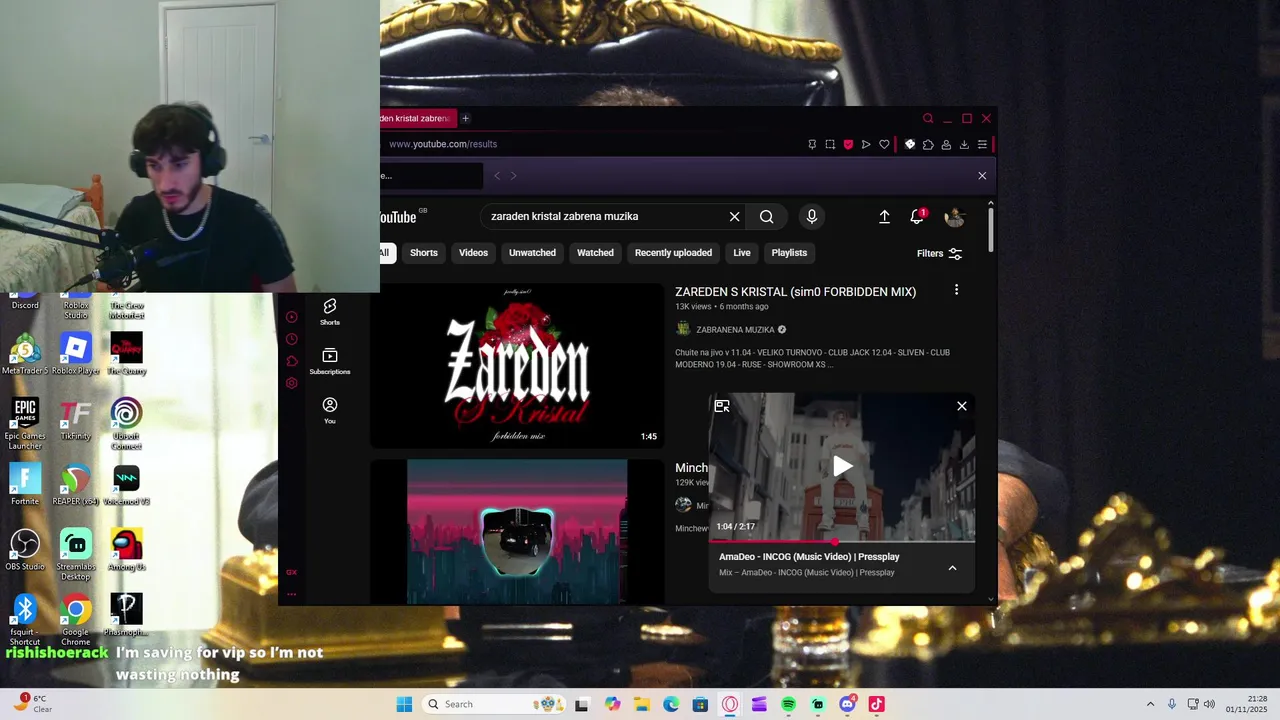This screenshot has width=1280, height=720.
Task: Open Discord from the taskbar
Action: [x=848, y=704]
